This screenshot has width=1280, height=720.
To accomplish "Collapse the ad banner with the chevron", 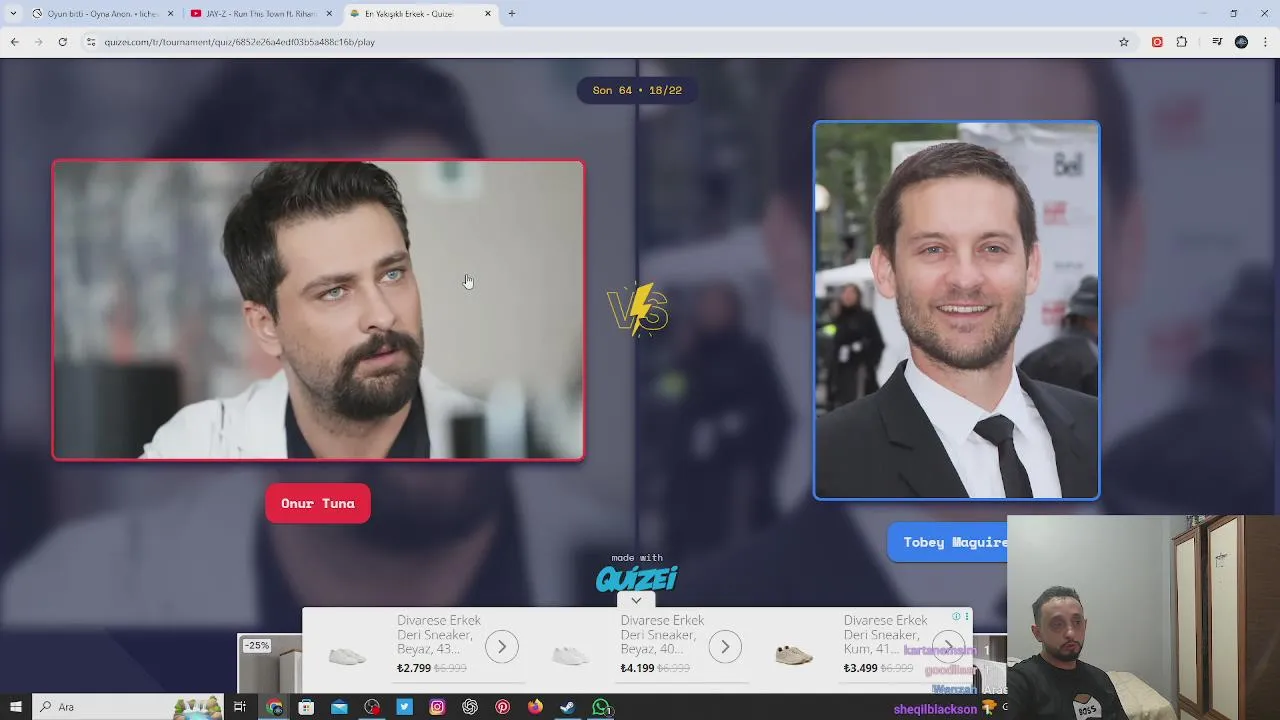I will 636,600.
